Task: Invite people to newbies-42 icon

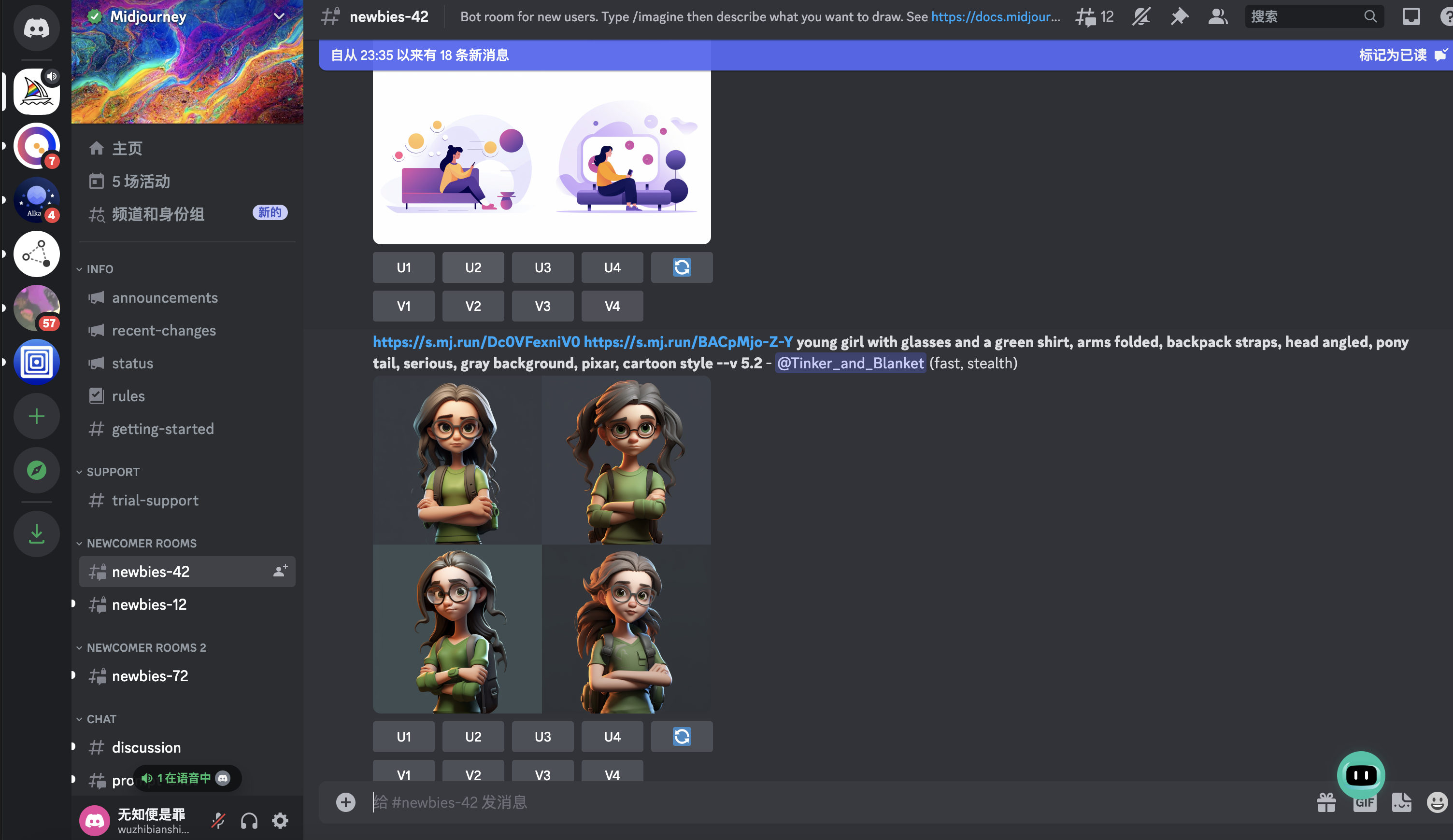Action: (280, 571)
